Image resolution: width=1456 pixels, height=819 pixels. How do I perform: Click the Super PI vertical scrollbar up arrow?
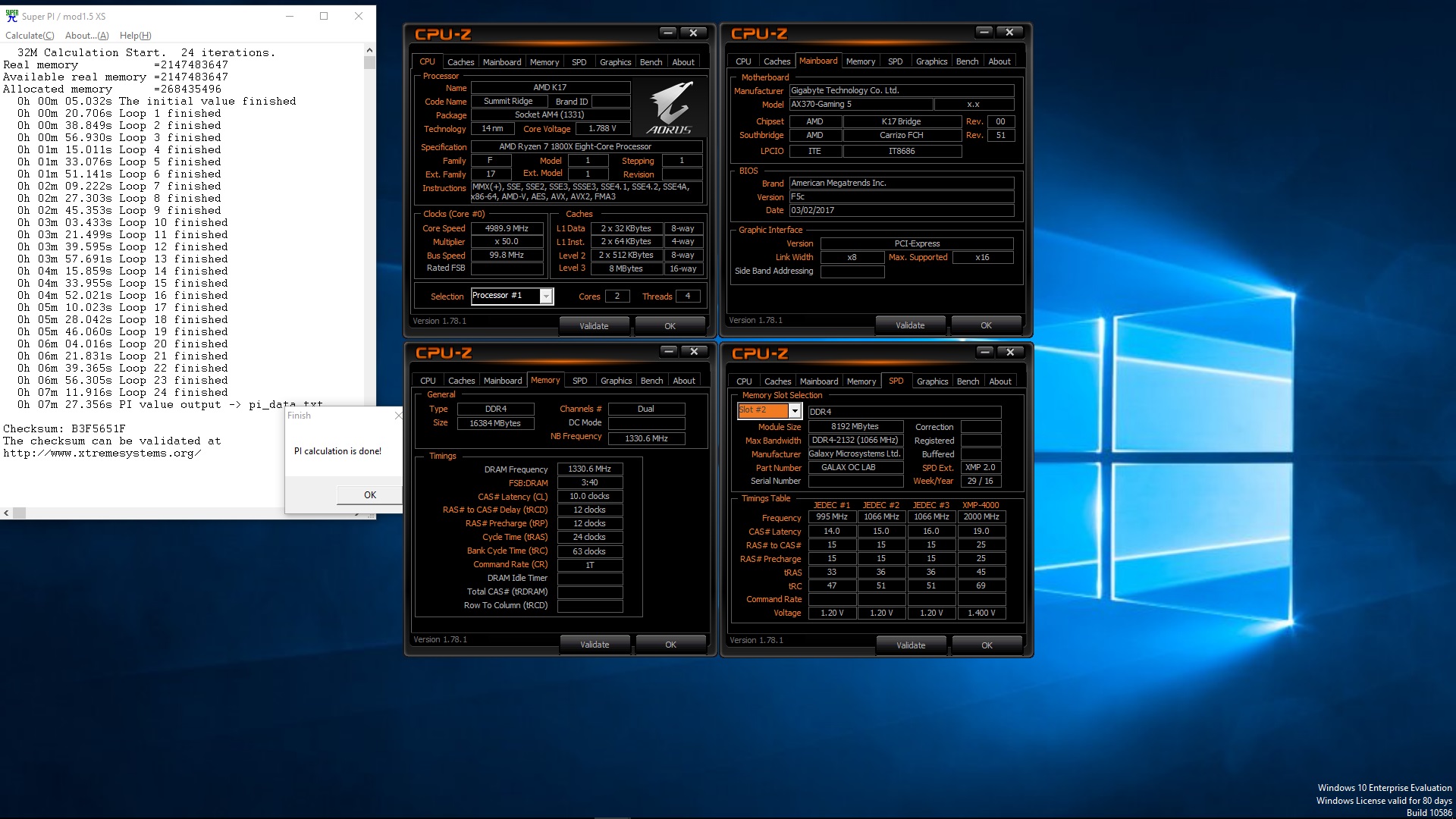pyautogui.click(x=369, y=50)
